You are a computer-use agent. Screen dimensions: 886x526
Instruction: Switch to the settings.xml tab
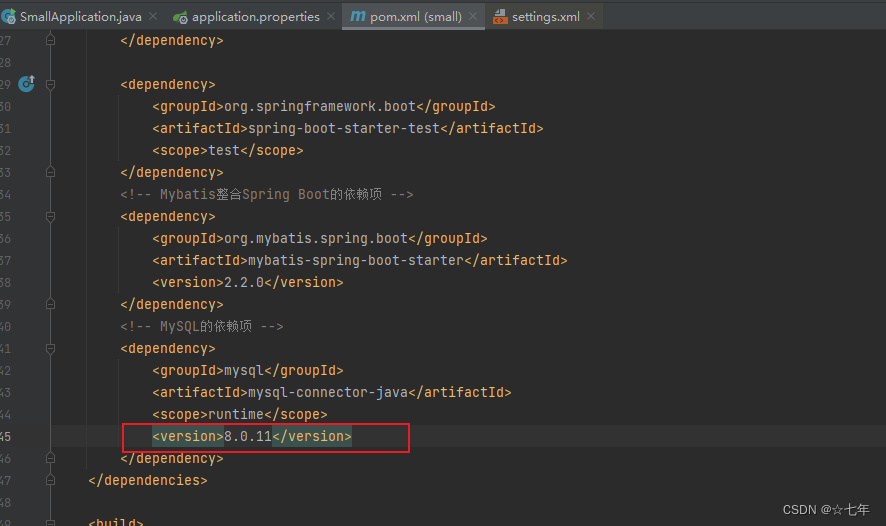545,17
